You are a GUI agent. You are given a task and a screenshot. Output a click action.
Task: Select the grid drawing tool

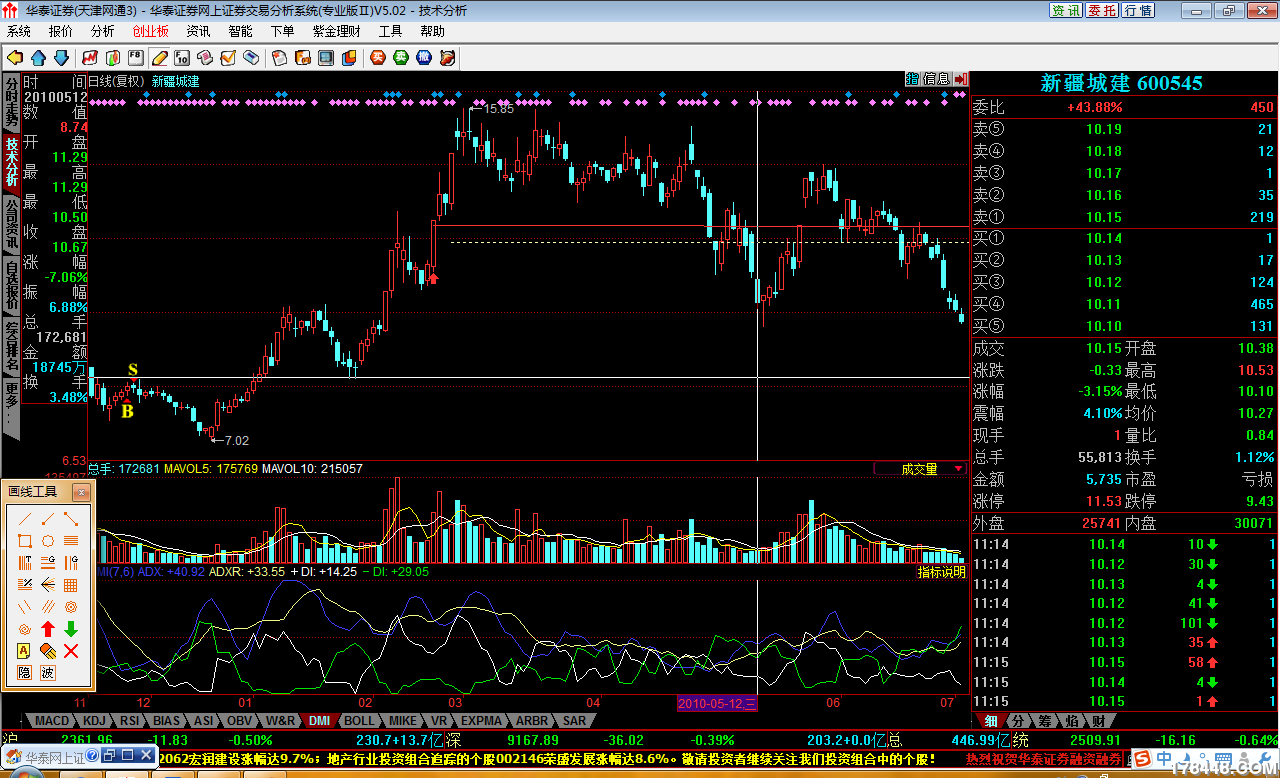(71, 584)
